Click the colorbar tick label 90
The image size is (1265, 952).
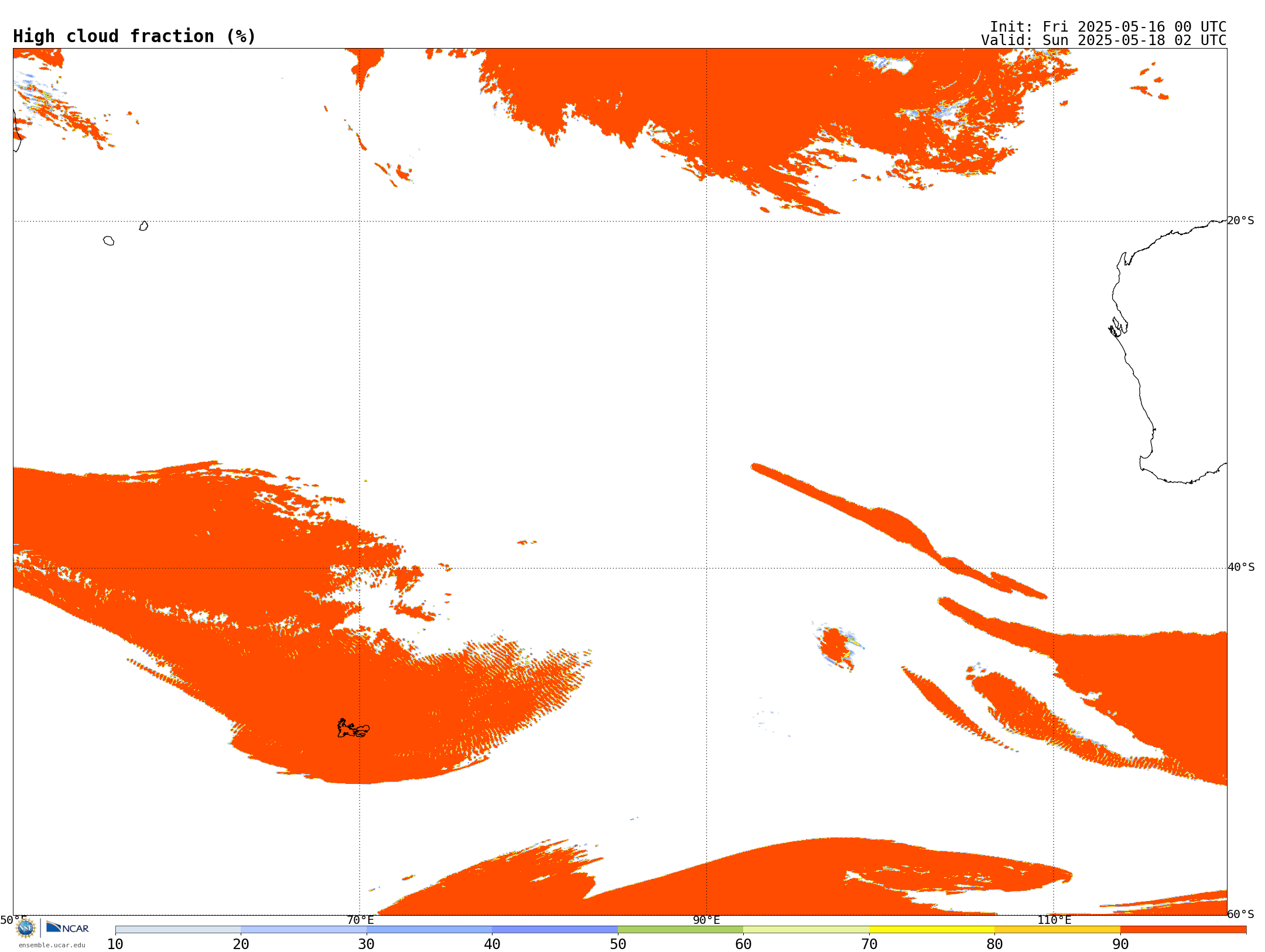[1120, 944]
